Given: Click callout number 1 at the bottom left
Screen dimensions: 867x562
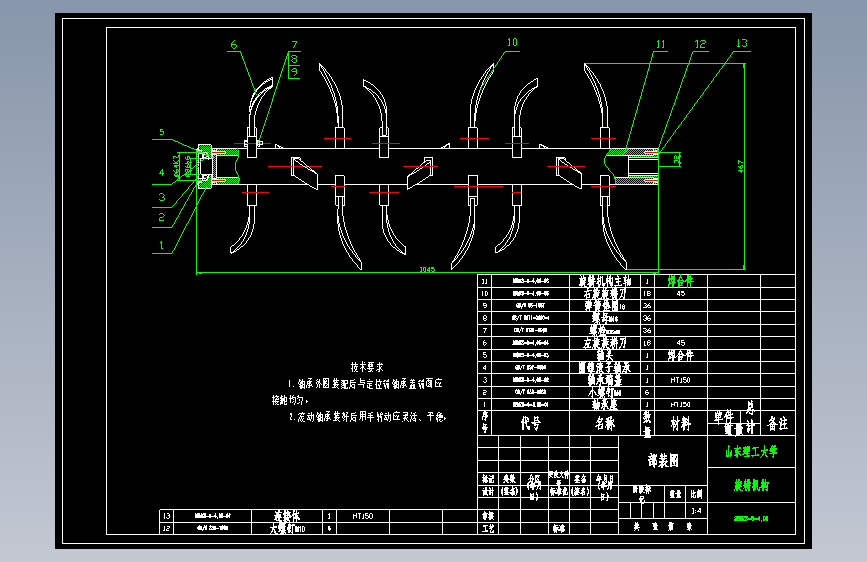Looking at the screenshot, I should [x=161, y=245].
